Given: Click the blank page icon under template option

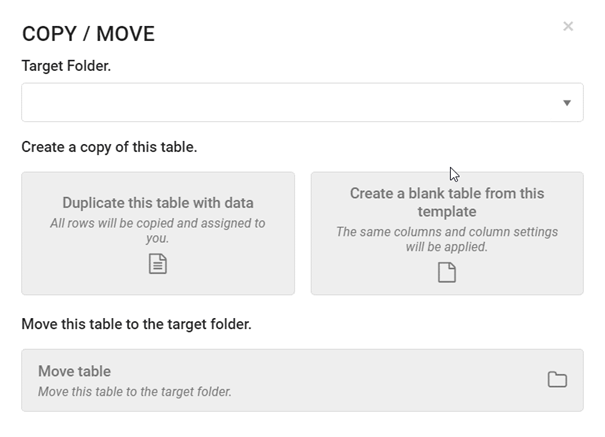Looking at the screenshot, I should 447,273.
